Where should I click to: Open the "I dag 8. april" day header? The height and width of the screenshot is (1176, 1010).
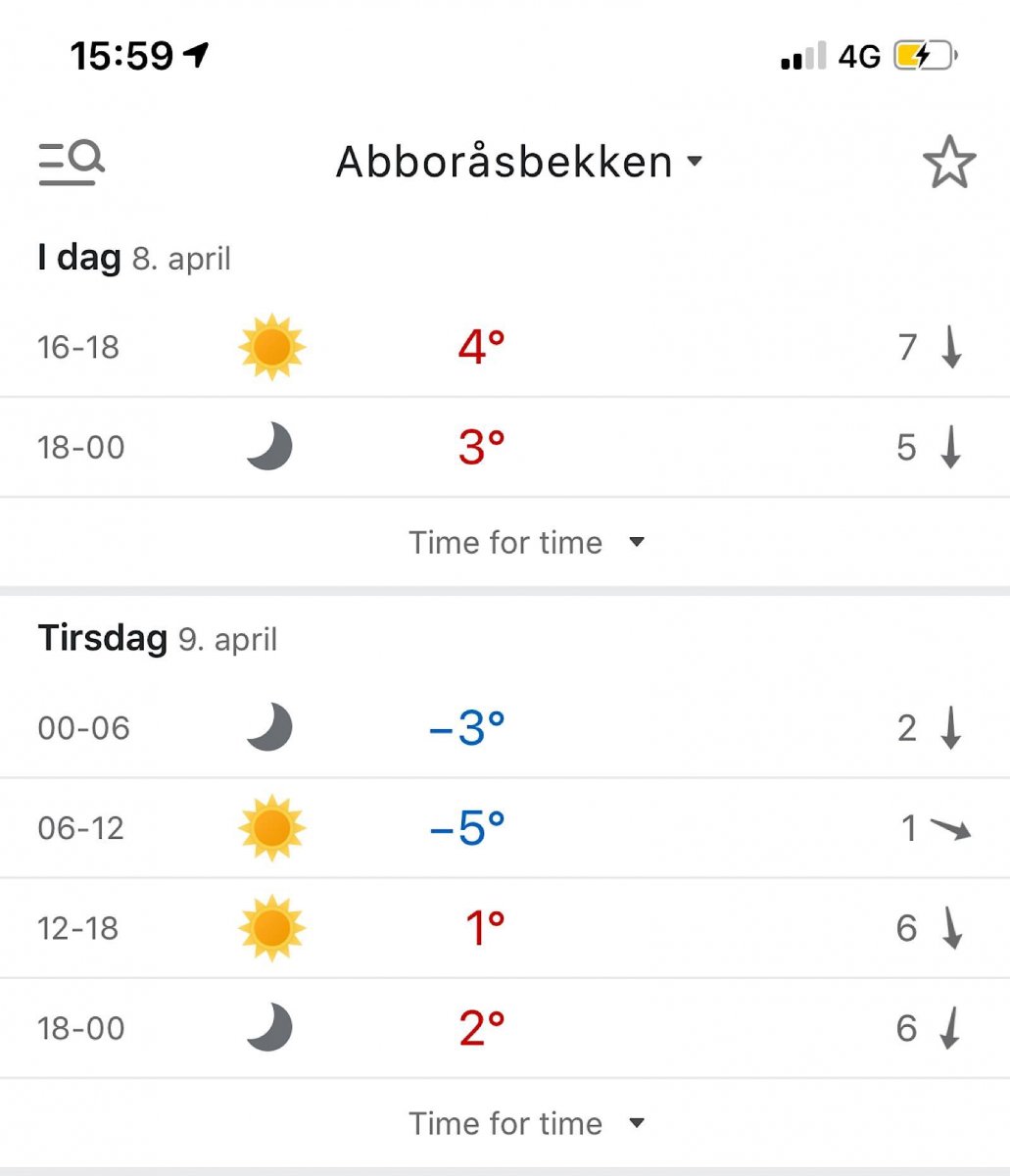pyautogui.click(x=134, y=259)
